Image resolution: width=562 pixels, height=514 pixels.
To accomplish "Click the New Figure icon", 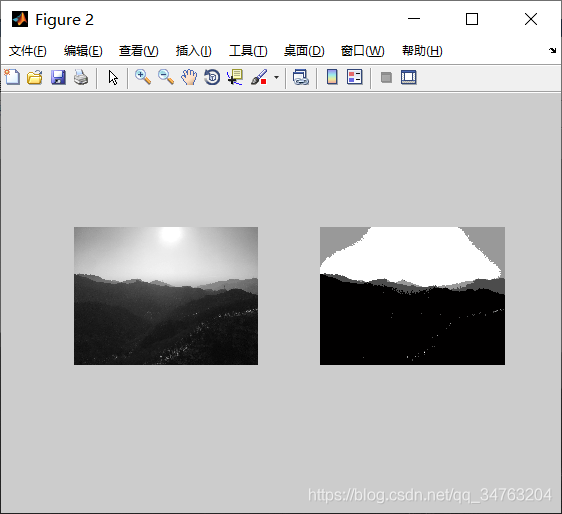I will coord(12,77).
